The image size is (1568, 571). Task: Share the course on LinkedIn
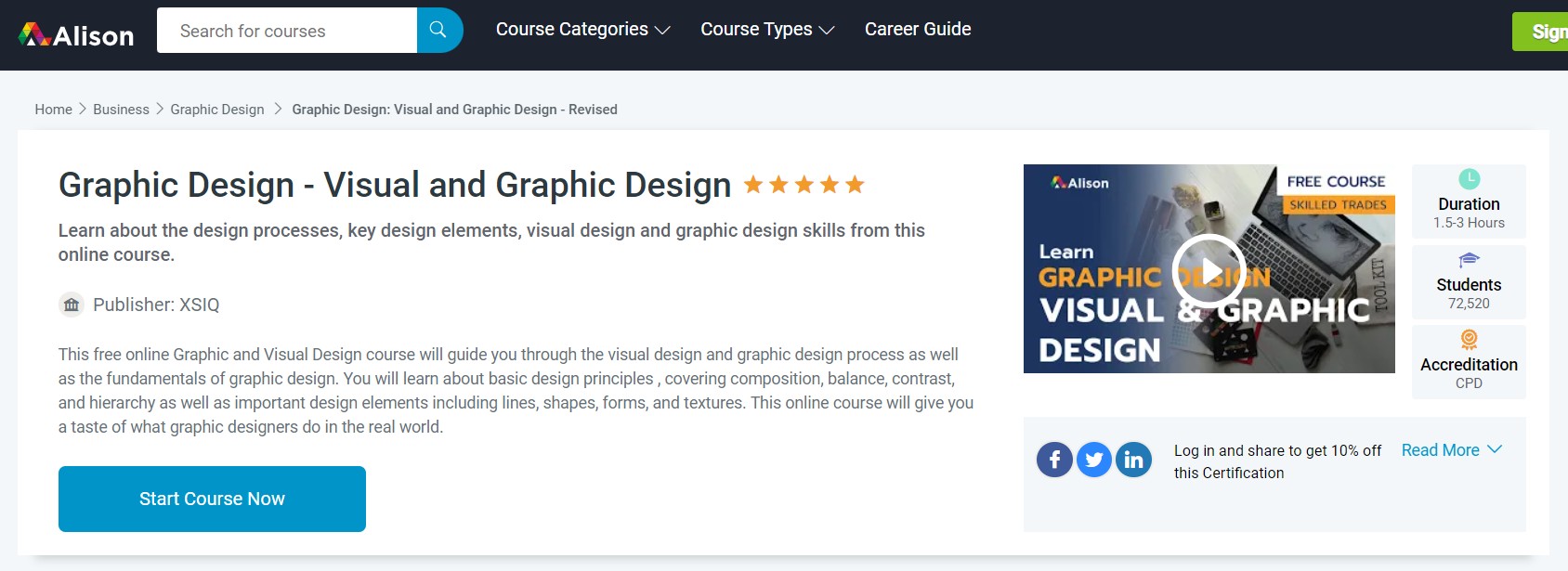tap(1133, 459)
